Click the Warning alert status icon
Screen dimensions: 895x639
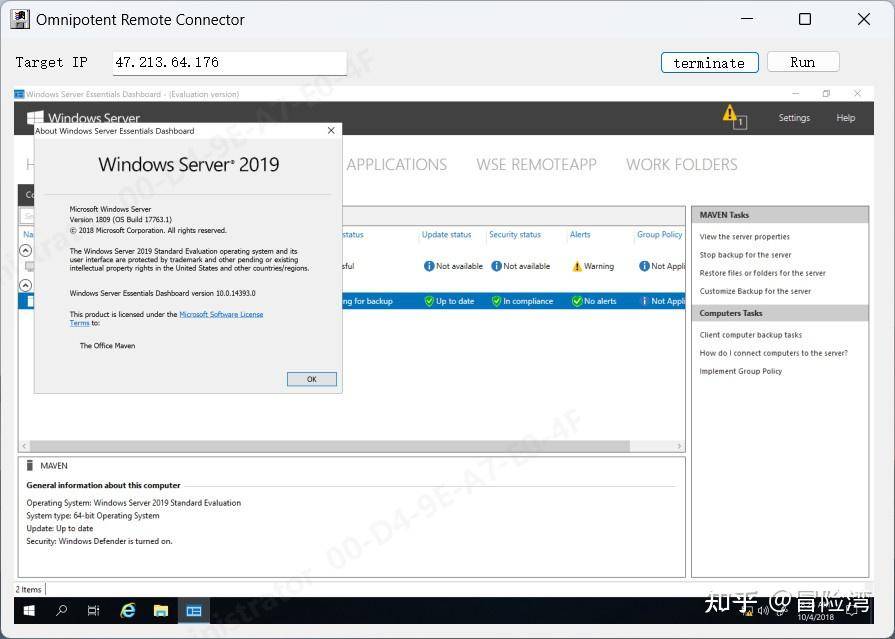[577, 266]
